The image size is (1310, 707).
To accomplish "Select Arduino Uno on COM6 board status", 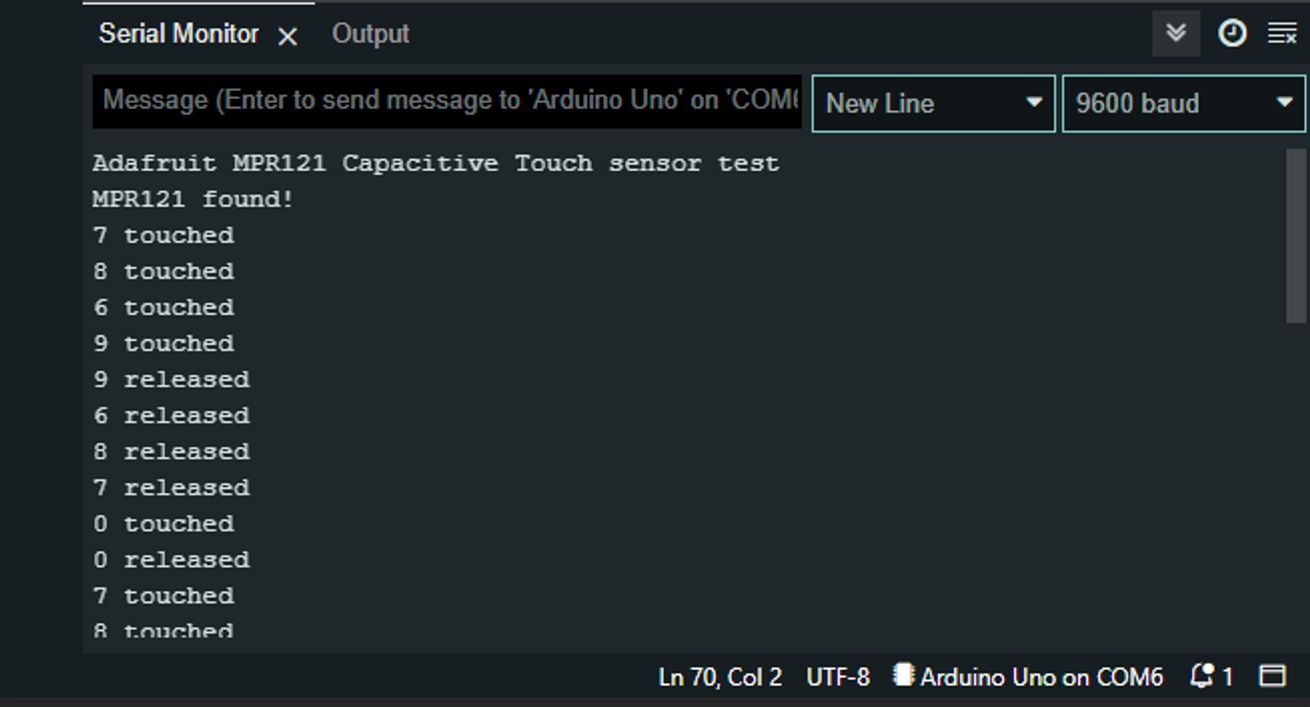I will click(1041, 677).
